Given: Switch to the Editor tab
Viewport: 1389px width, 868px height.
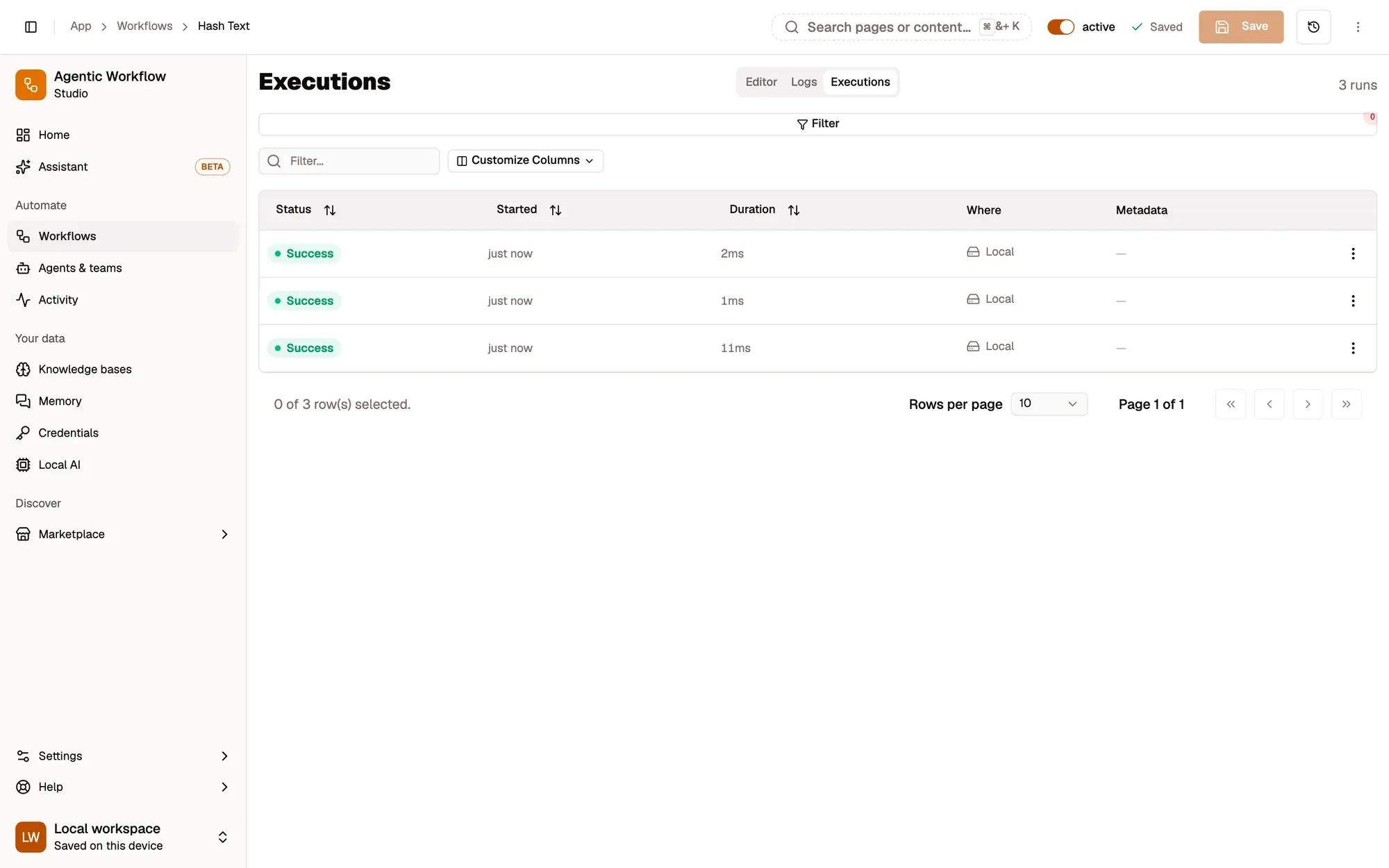Looking at the screenshot, I should [x=761, y=82].
